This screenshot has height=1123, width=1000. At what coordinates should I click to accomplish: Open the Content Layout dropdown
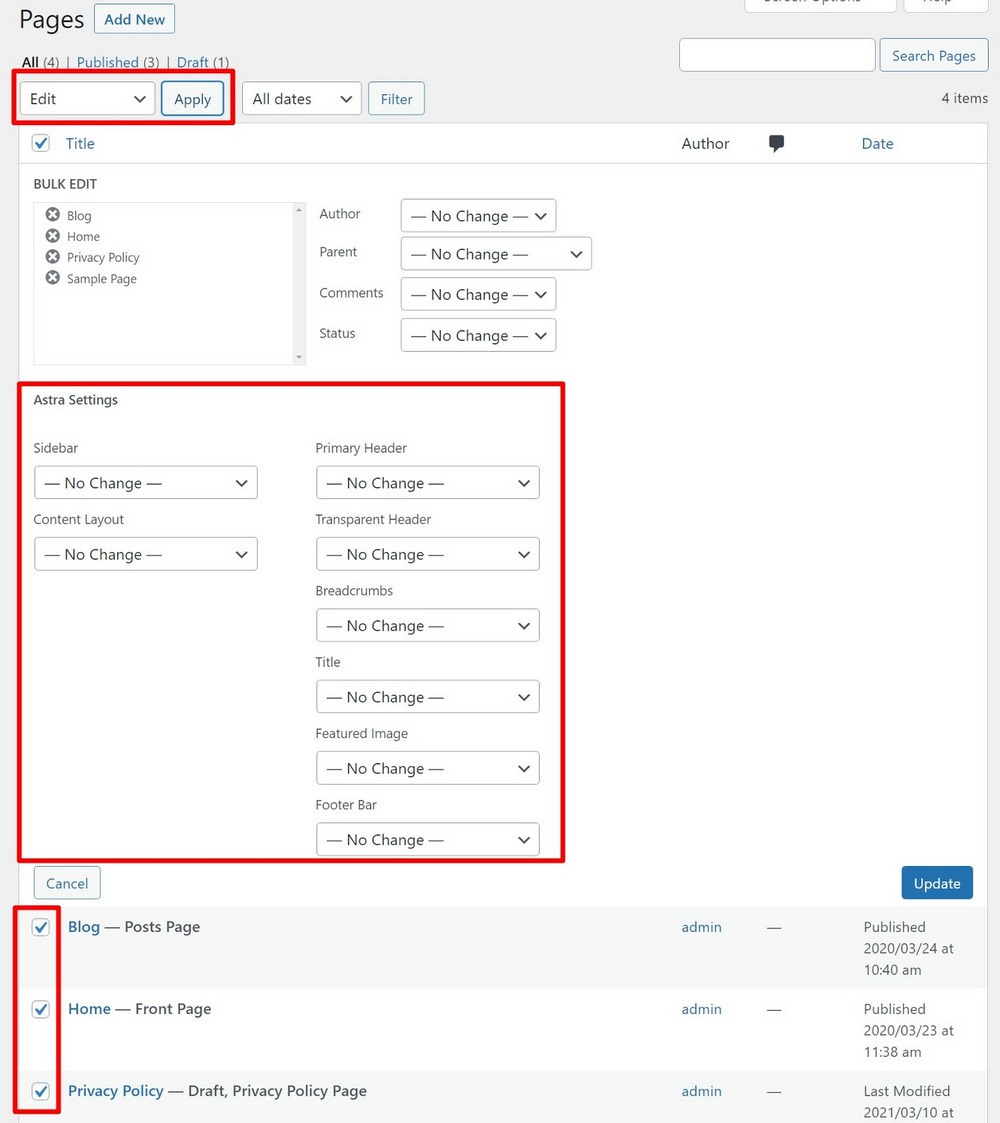pos(146,554)
